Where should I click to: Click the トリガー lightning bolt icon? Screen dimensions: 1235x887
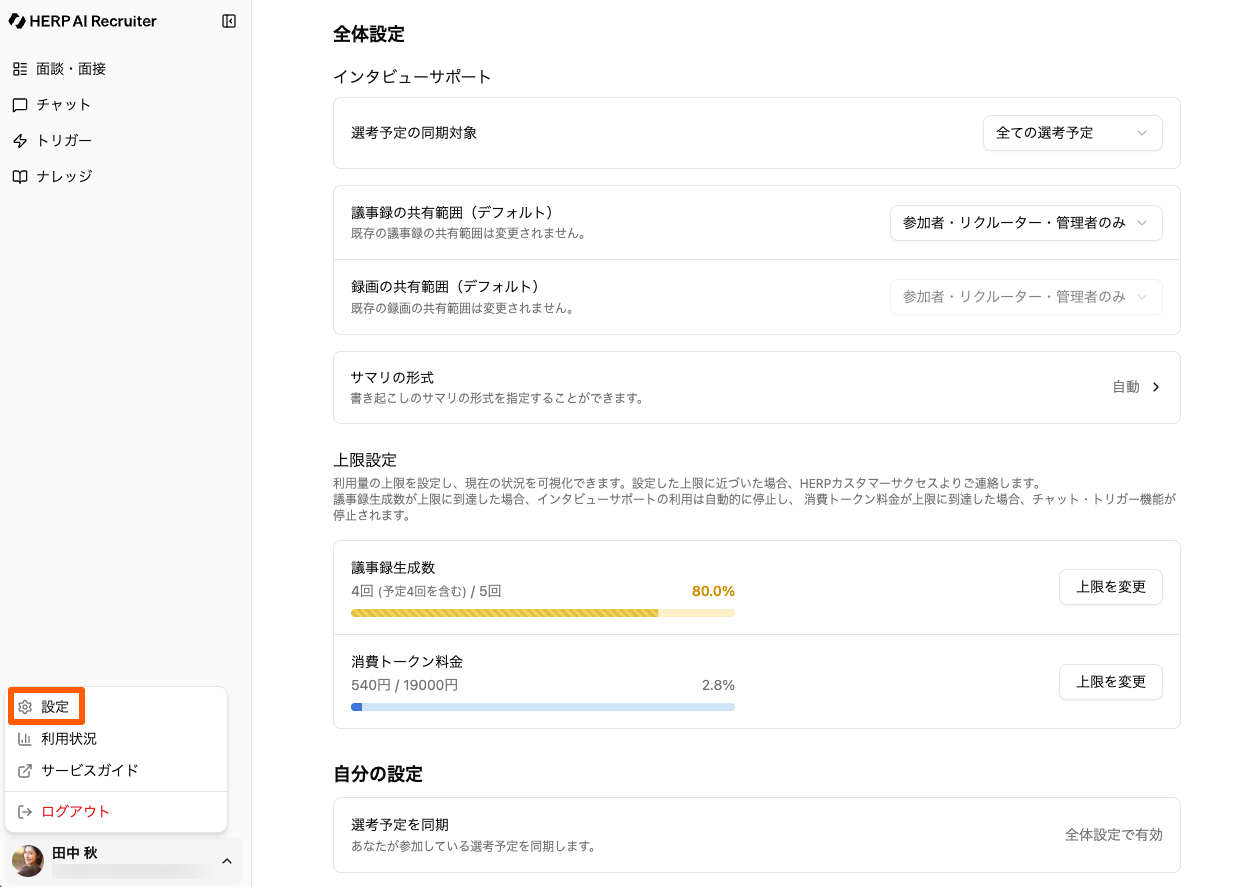point(20,141)
